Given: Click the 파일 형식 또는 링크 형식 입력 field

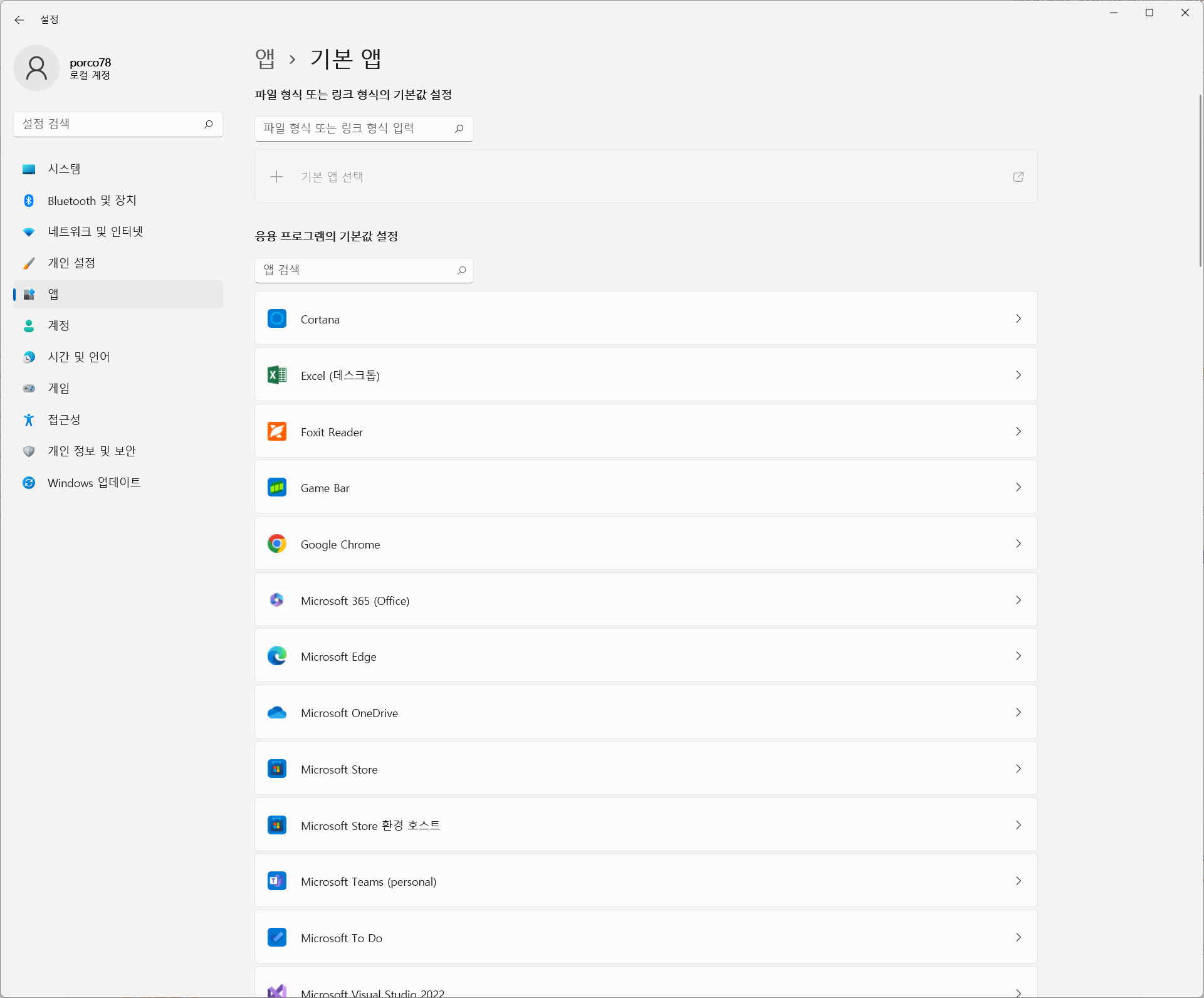Looking at the screenshot, I should (x=364, y=129).
